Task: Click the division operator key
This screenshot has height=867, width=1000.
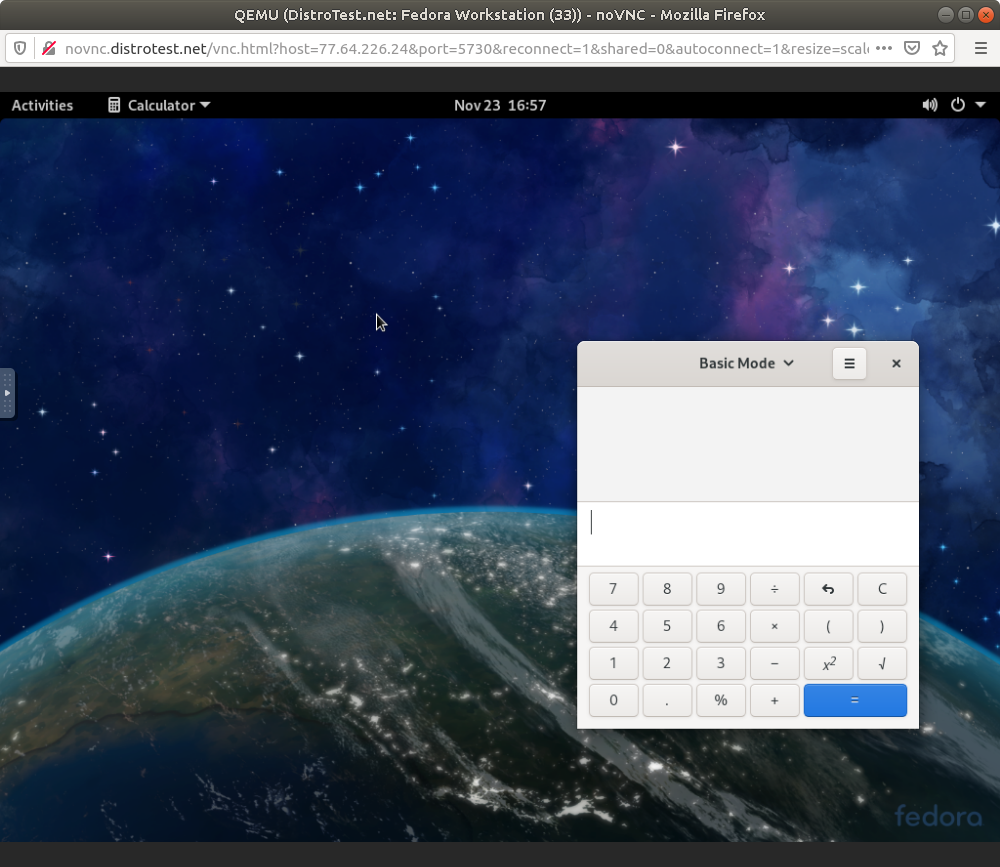Action: pos(774,589)
